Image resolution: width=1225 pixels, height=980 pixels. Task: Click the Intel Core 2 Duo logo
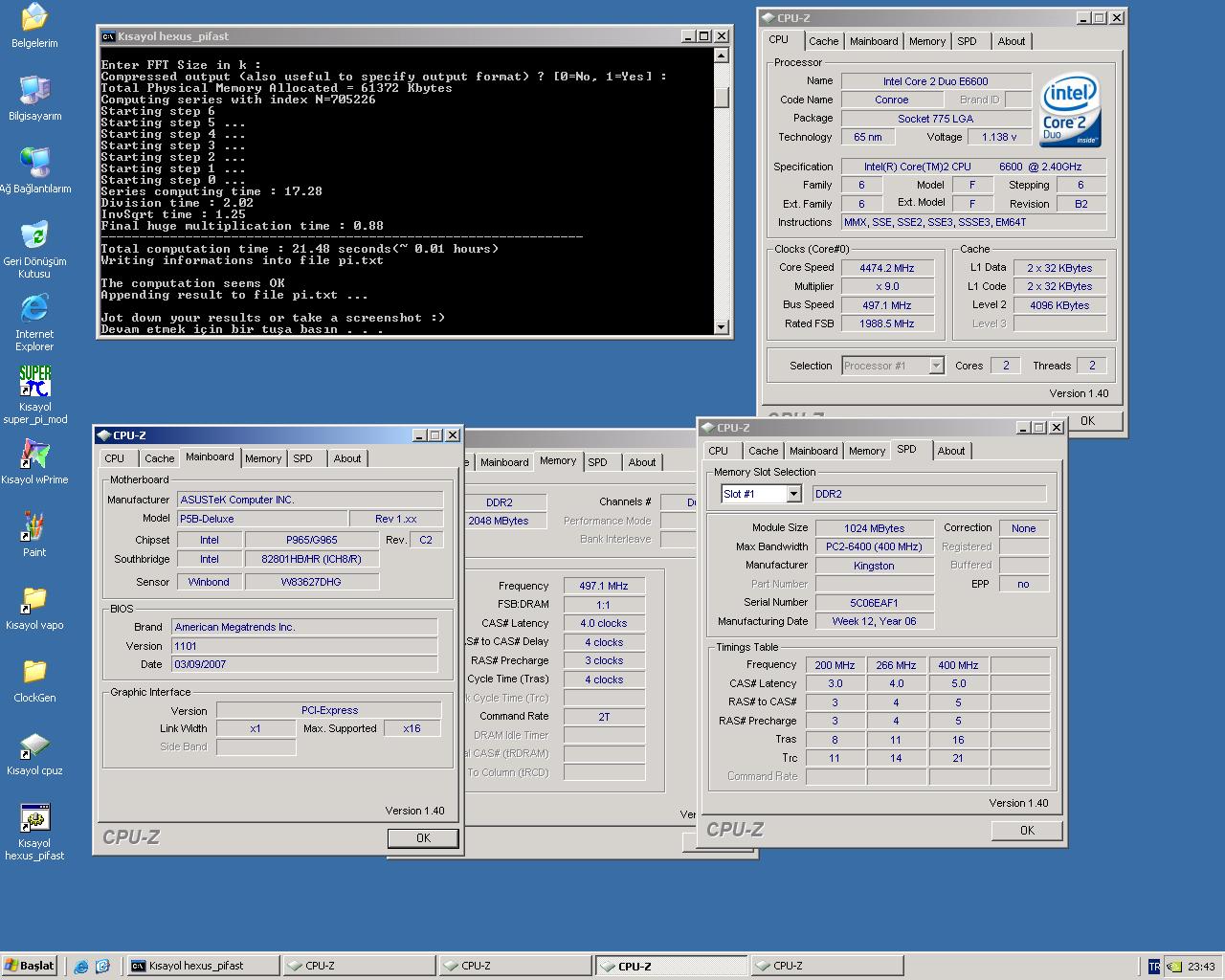tap(1070, 109)
